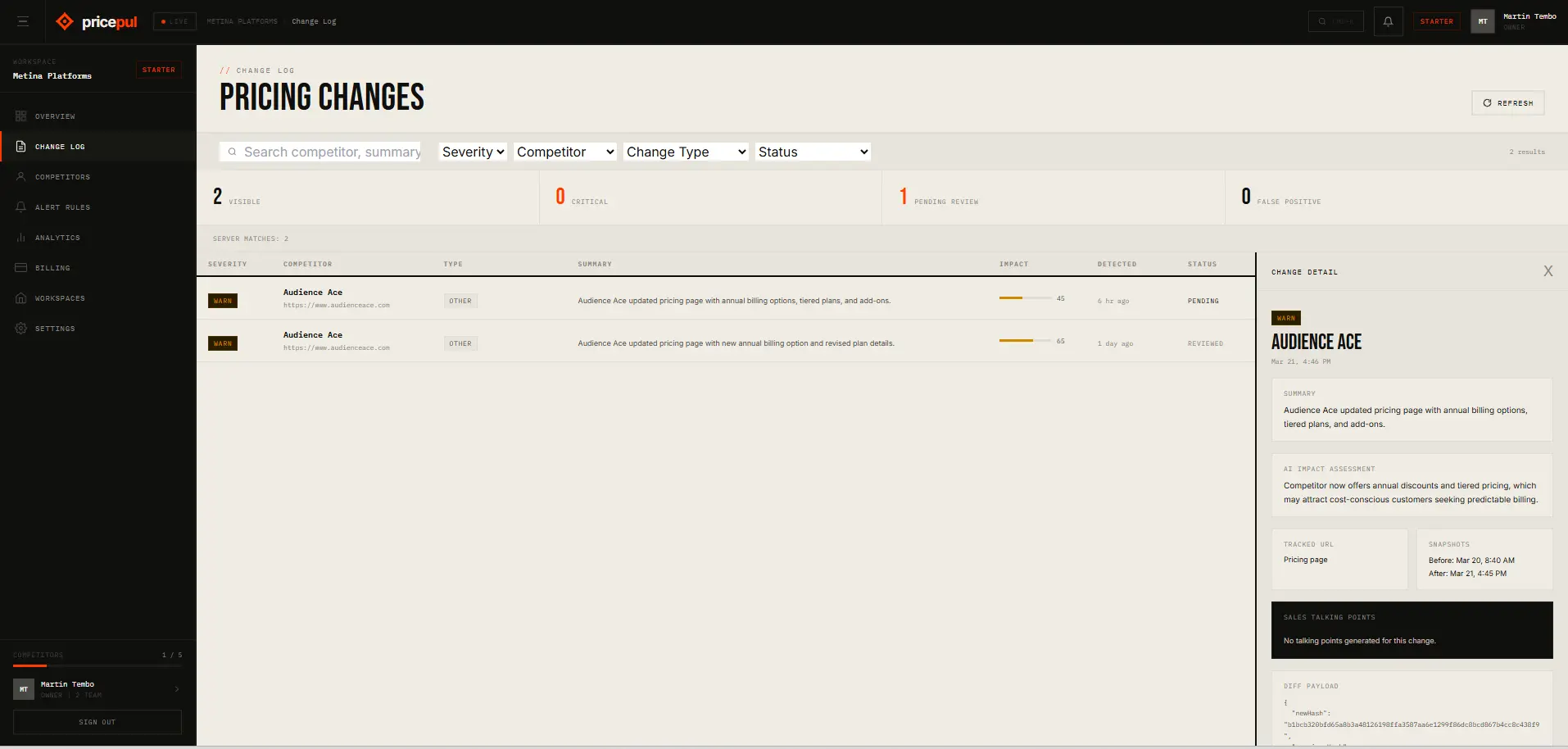Click the Overview grid icon in the sidebar
Viewport: 1568px width, 749px height.
tap(21, 116)
